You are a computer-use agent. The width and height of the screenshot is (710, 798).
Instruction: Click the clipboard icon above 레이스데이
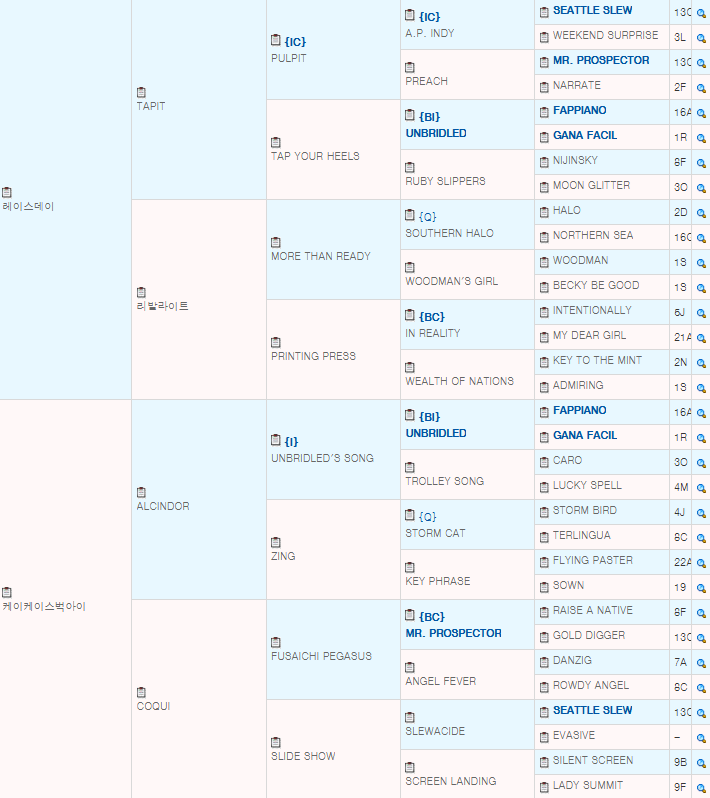(7, 192)
